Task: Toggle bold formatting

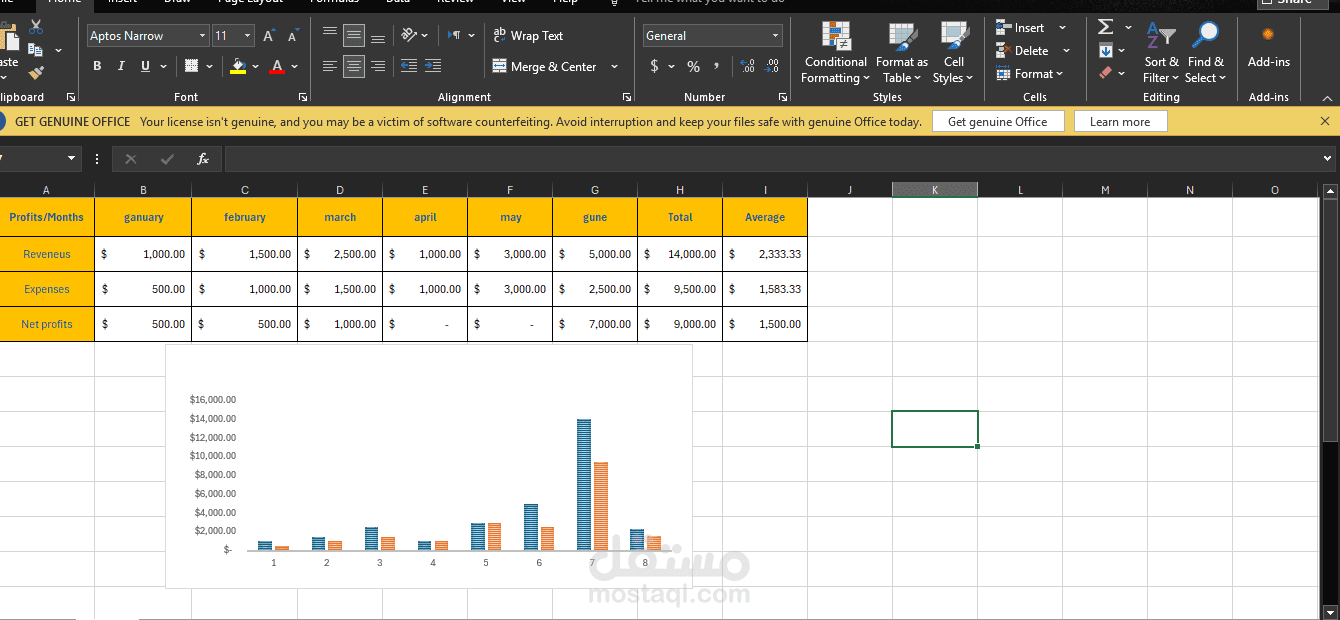Action: [97, 66]
